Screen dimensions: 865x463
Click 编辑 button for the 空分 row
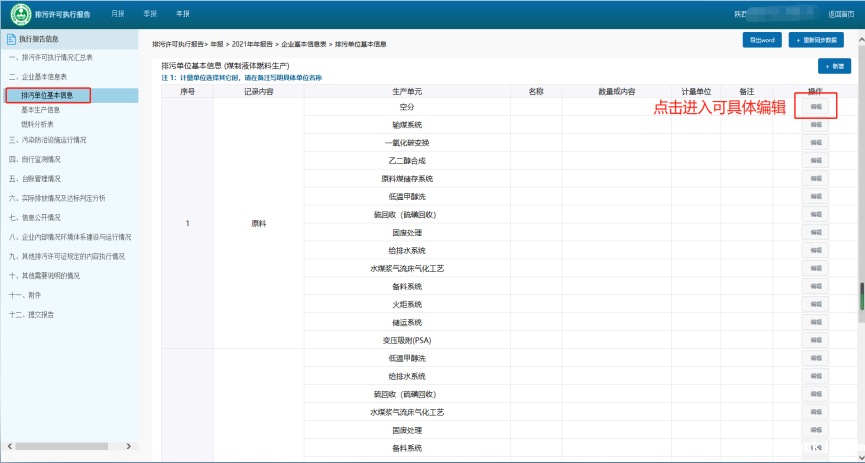coord(815,106)
